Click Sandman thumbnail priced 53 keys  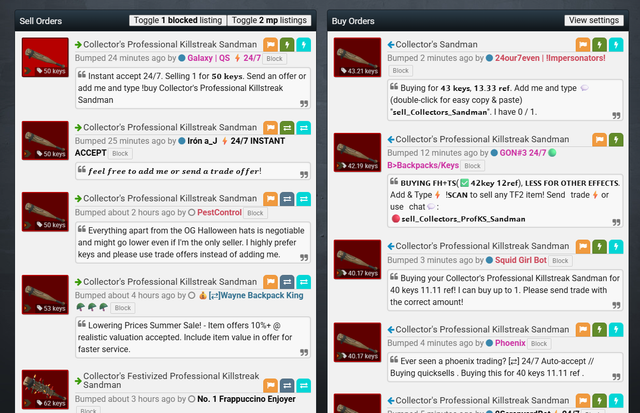(x=45, y=295)
